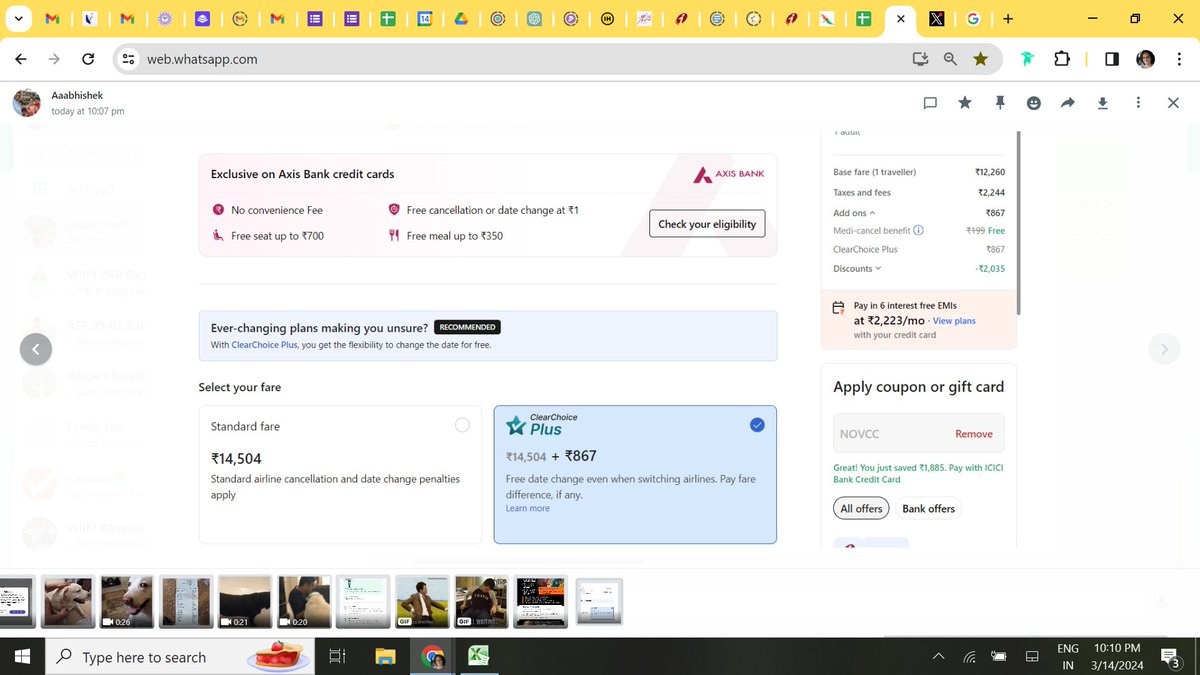Viewport: 1200px width, 675px height.
Task: Open the Wi-Fi network tray icon
Action: 969,657
